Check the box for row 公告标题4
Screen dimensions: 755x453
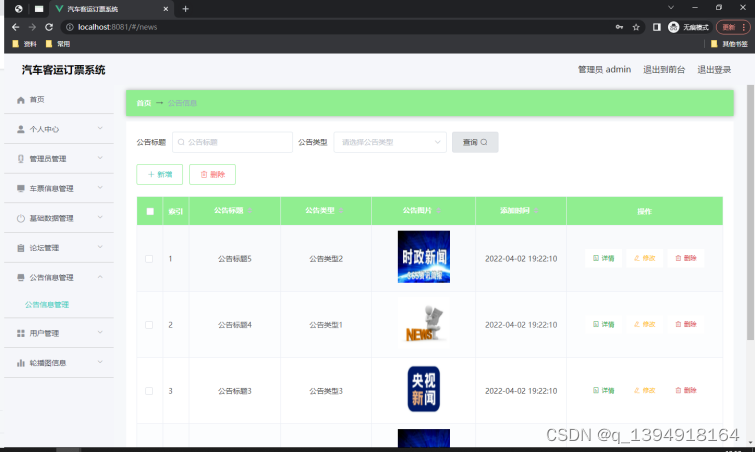pyautogui.click(x=149, y=325)
